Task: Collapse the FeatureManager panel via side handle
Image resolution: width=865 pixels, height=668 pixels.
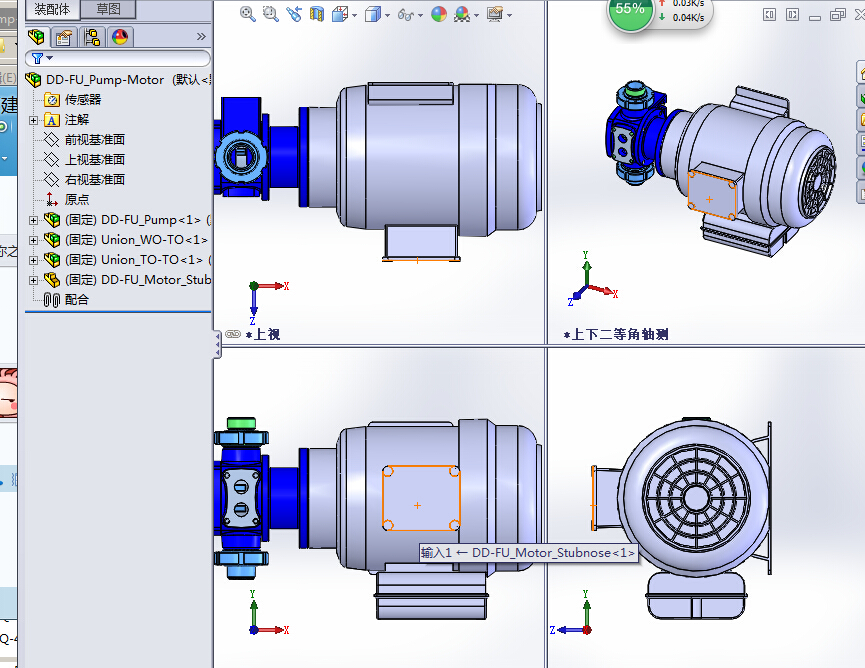Action: (217, 345)
